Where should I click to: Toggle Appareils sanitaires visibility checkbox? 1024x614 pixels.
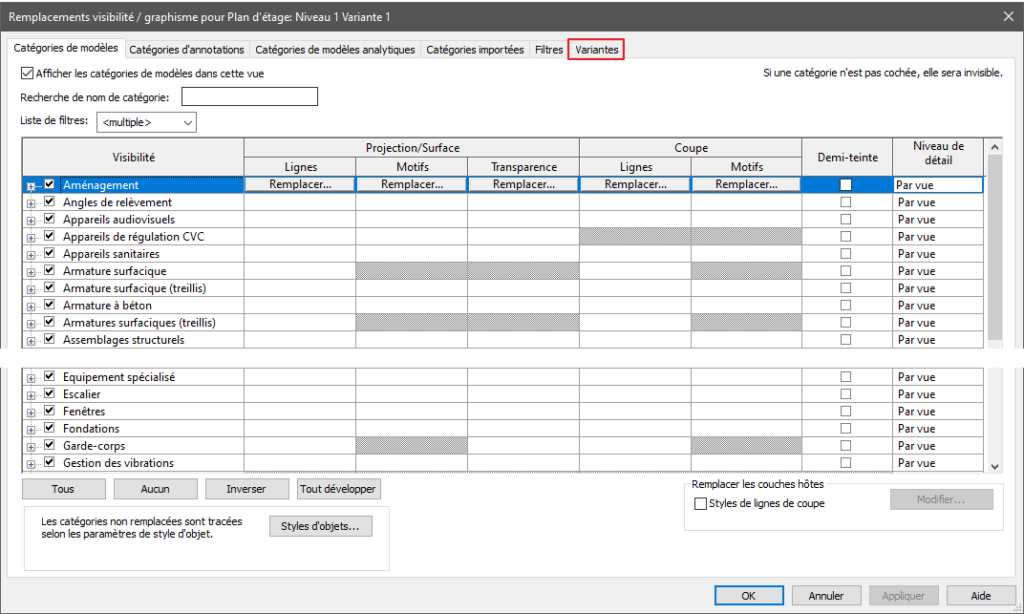(49, 253)
